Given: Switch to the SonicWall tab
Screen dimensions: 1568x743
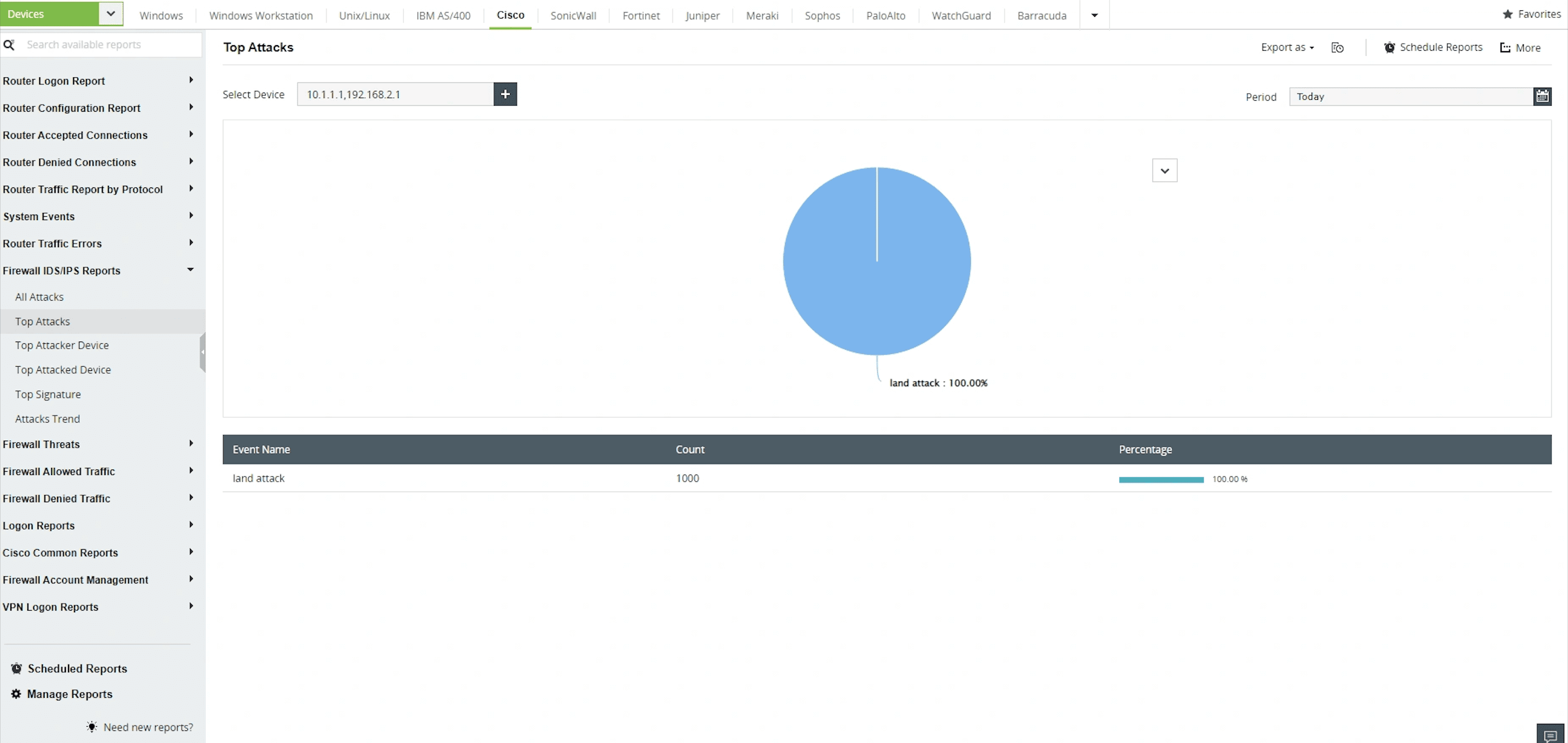Looking at the screenshot, I should click(x=573, y=15).
